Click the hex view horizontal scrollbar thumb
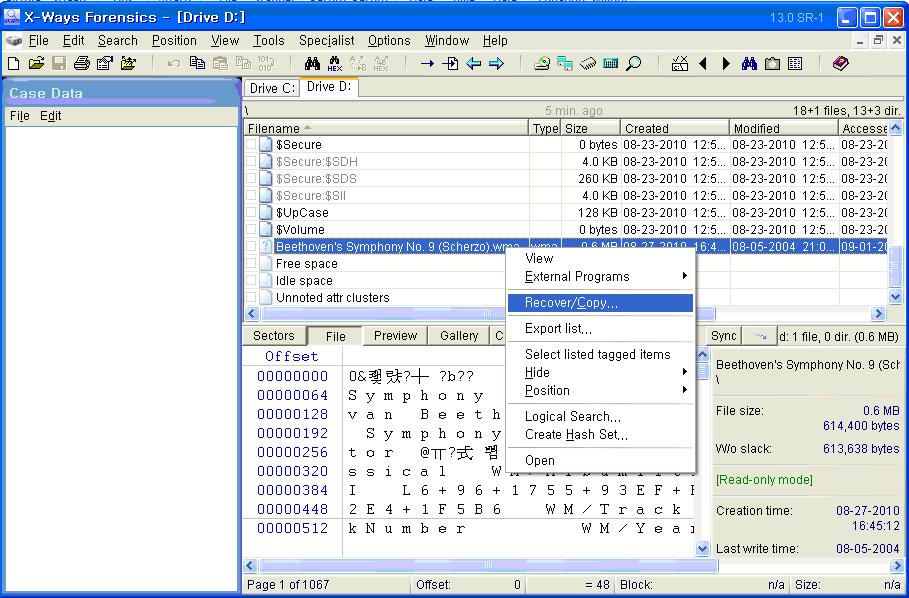This screenshot has width=909, height=598. (x=488, y=565)
